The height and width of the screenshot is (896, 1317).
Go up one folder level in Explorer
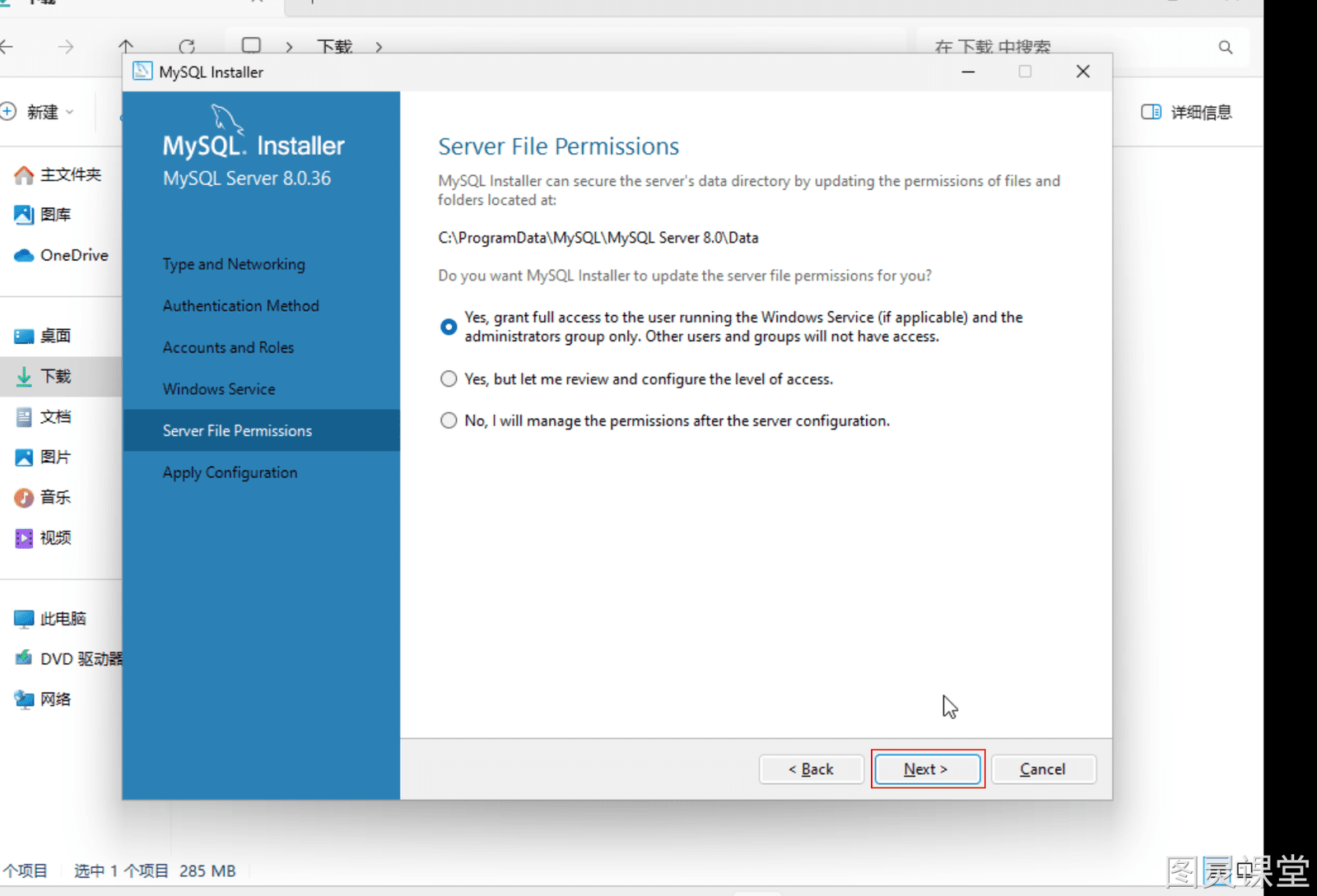[x=126, y=46]
